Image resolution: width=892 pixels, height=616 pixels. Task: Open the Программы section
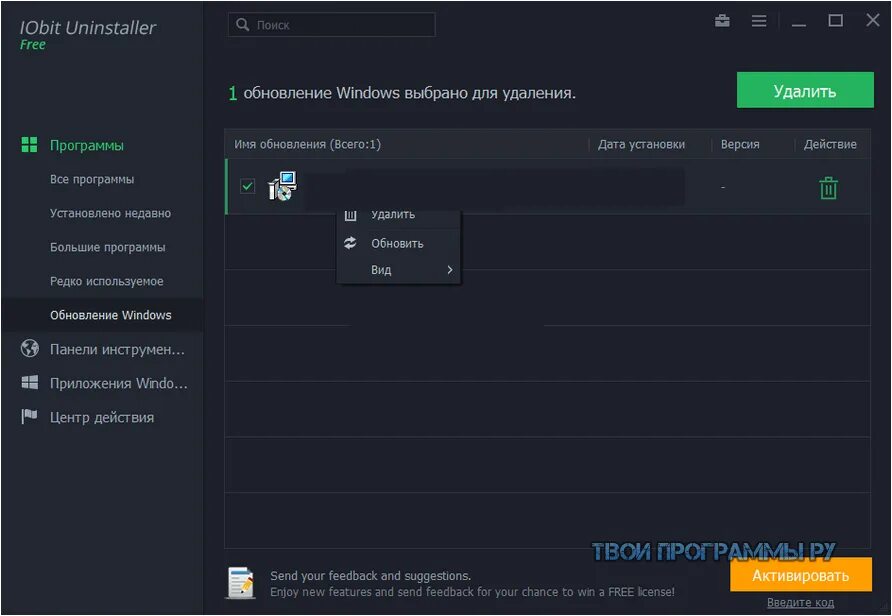click(x=86, y=145)
